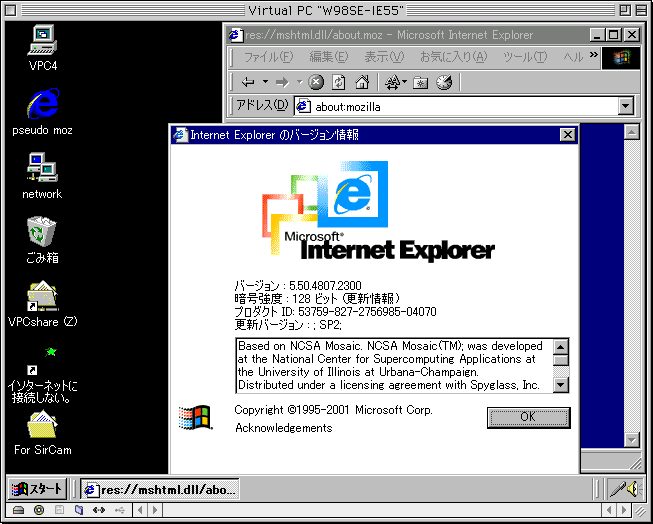Screen dimensions: 653x524
Task: Click the Back arrow in IE toolbar
Action: (x=248, y=82)
